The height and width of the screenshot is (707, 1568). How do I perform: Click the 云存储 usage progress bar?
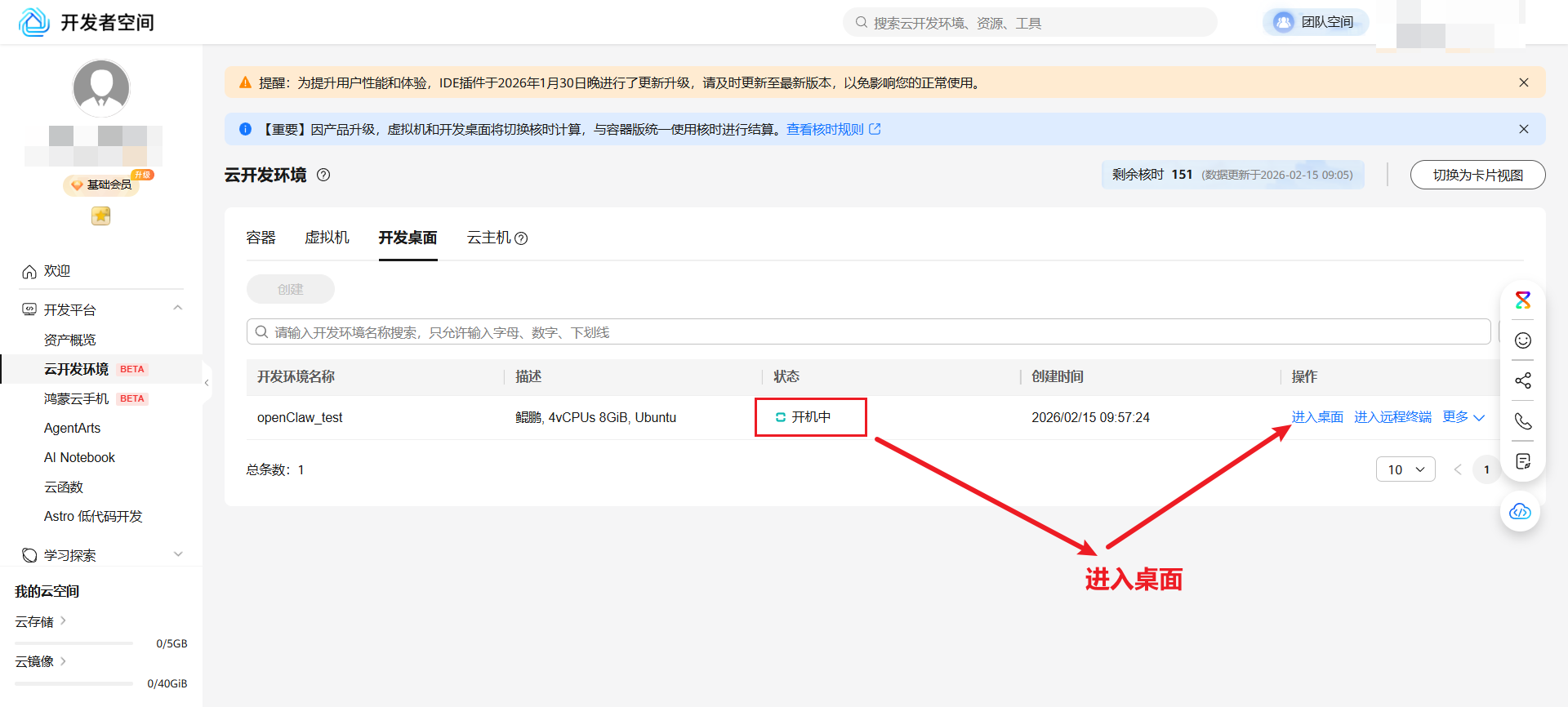pyautogui.click(x=74, y=643)
